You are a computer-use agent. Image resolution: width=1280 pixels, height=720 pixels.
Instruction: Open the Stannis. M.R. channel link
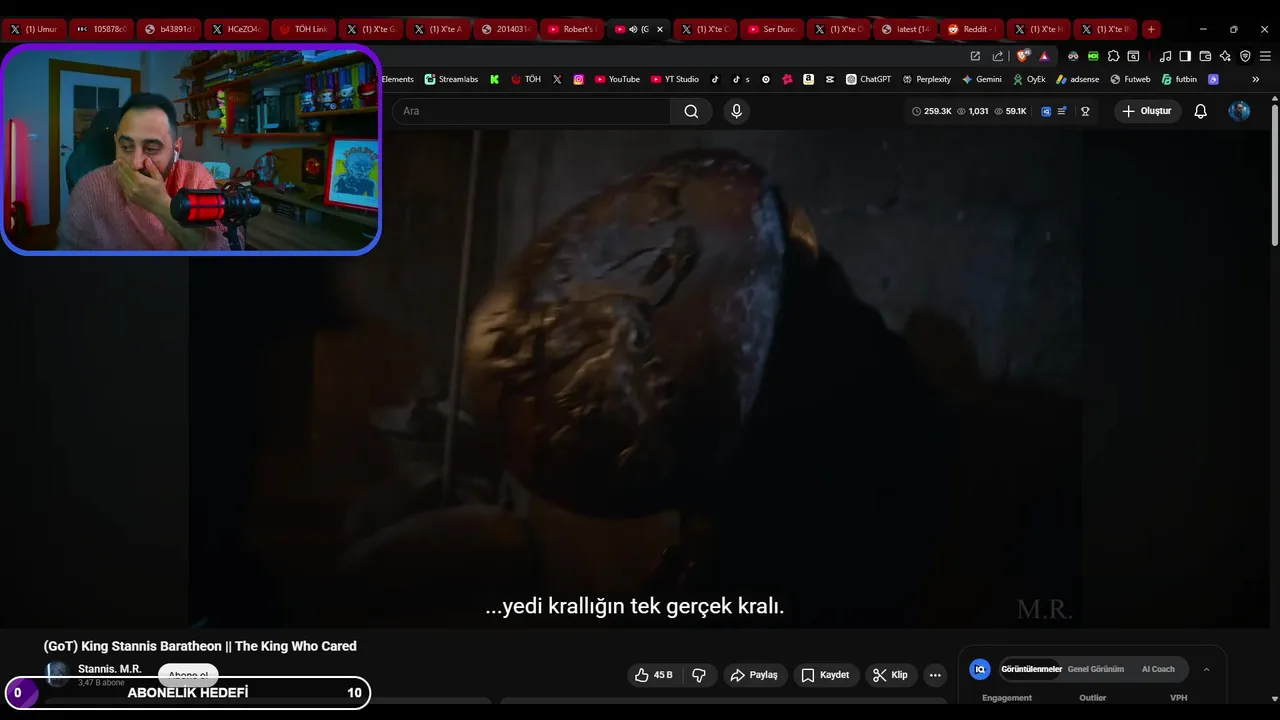pyautogui.click(x=110, y=669)
